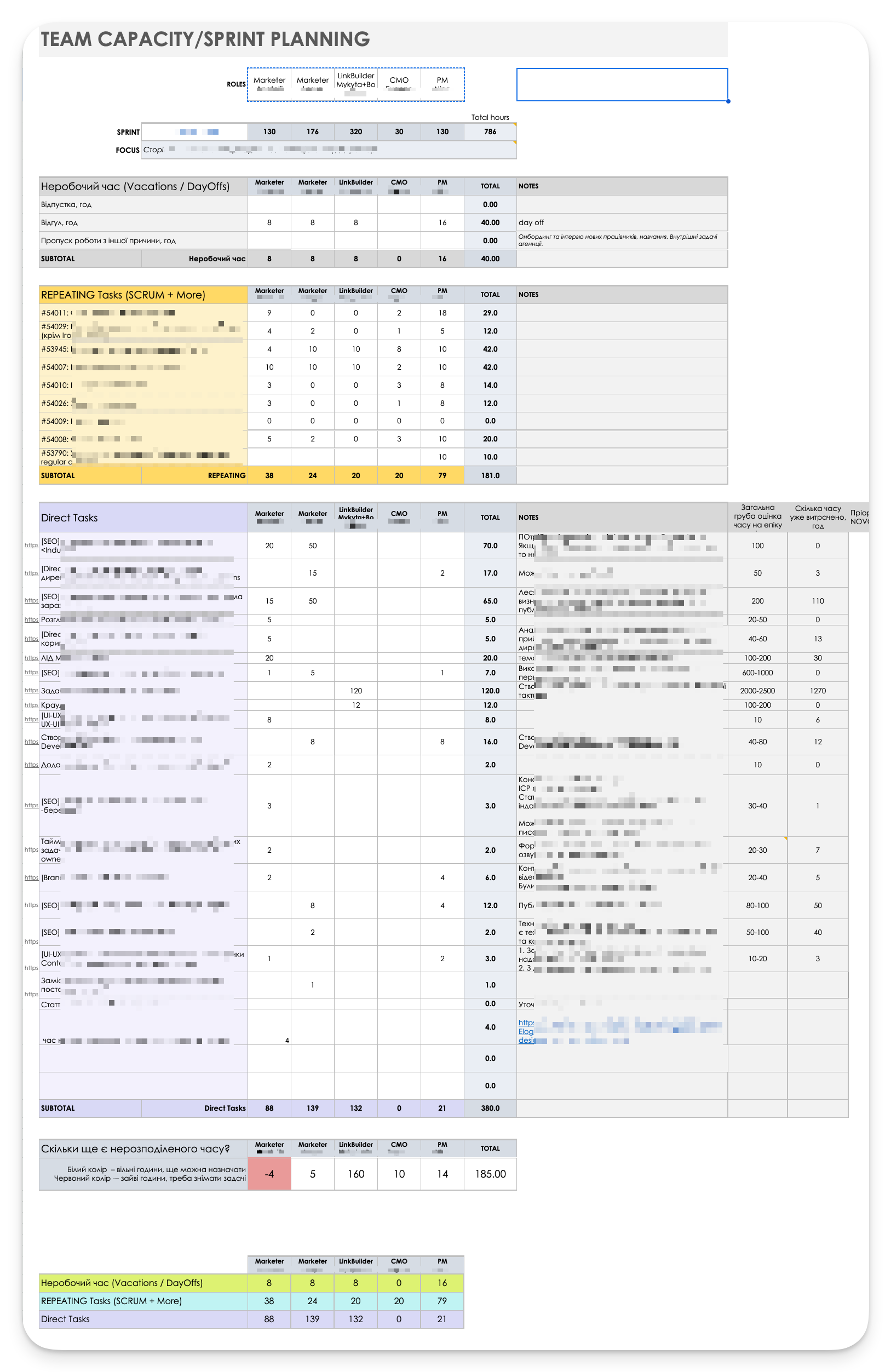Select the epic estimate 2000-2500

pos(757,691)
